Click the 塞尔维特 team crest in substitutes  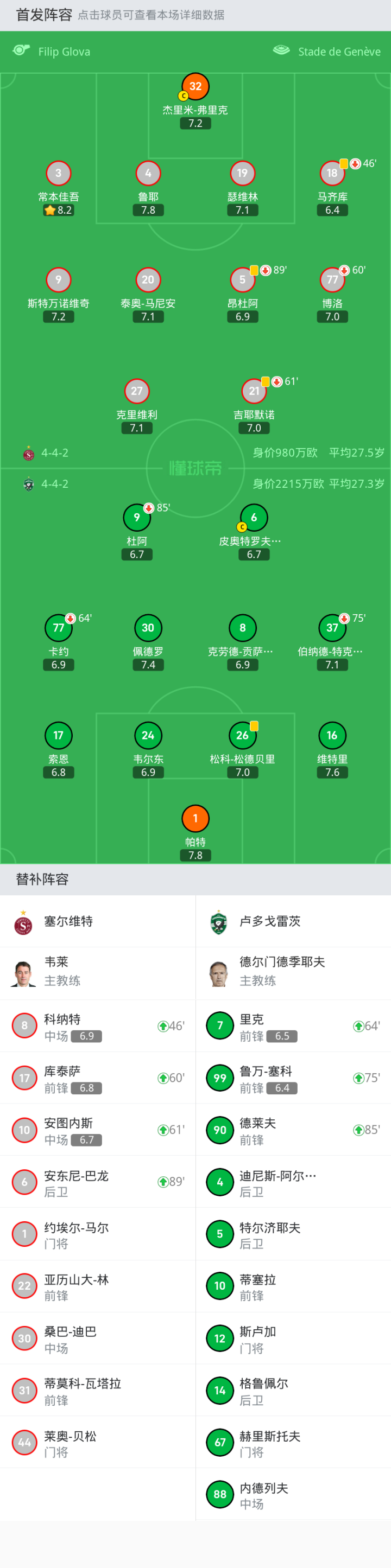(23, 922)
